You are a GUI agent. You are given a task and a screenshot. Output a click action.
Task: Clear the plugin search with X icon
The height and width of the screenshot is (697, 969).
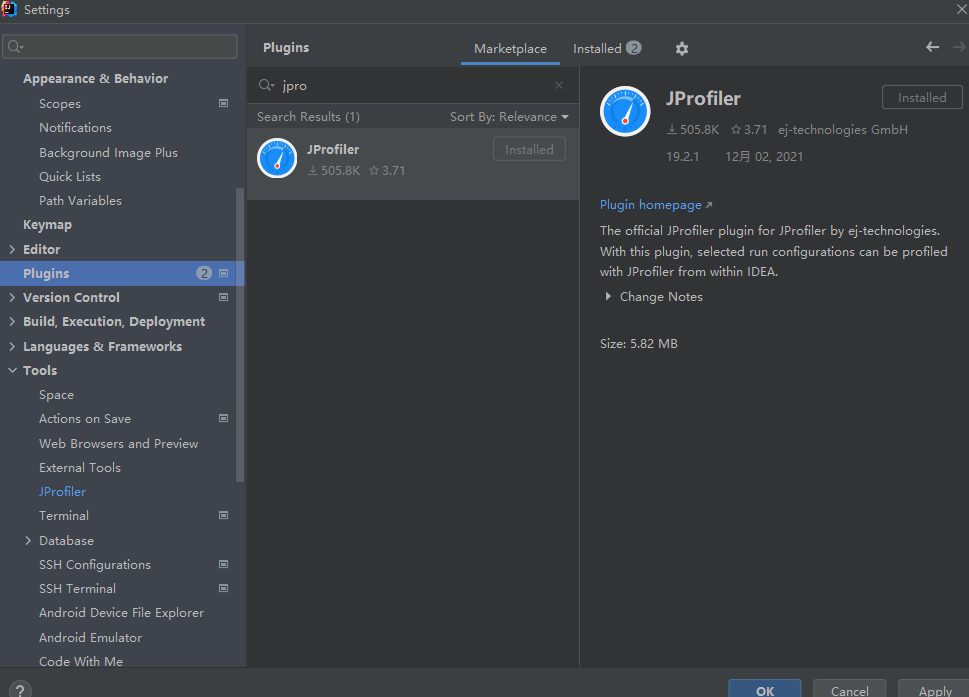click(559, 85)
